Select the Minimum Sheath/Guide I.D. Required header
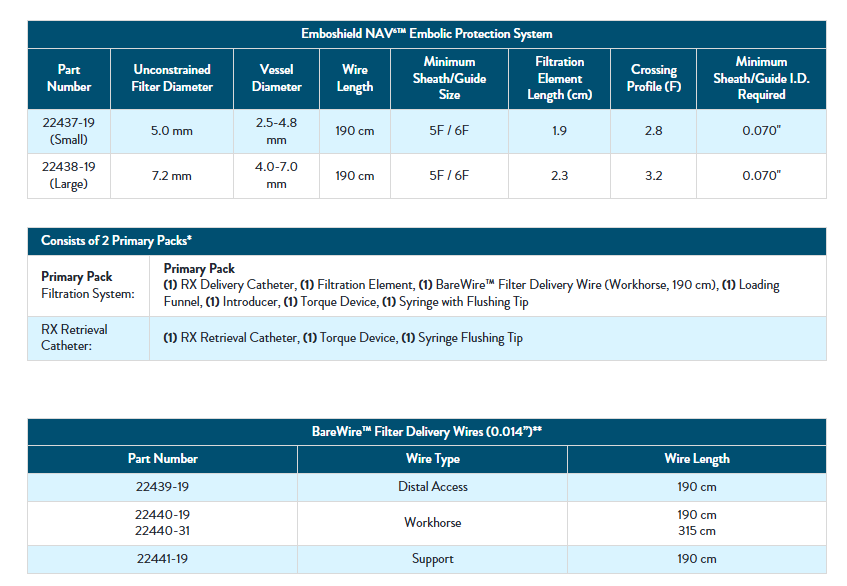The height and width of the screenshot is (586, 847). click(x=761, y=78)
